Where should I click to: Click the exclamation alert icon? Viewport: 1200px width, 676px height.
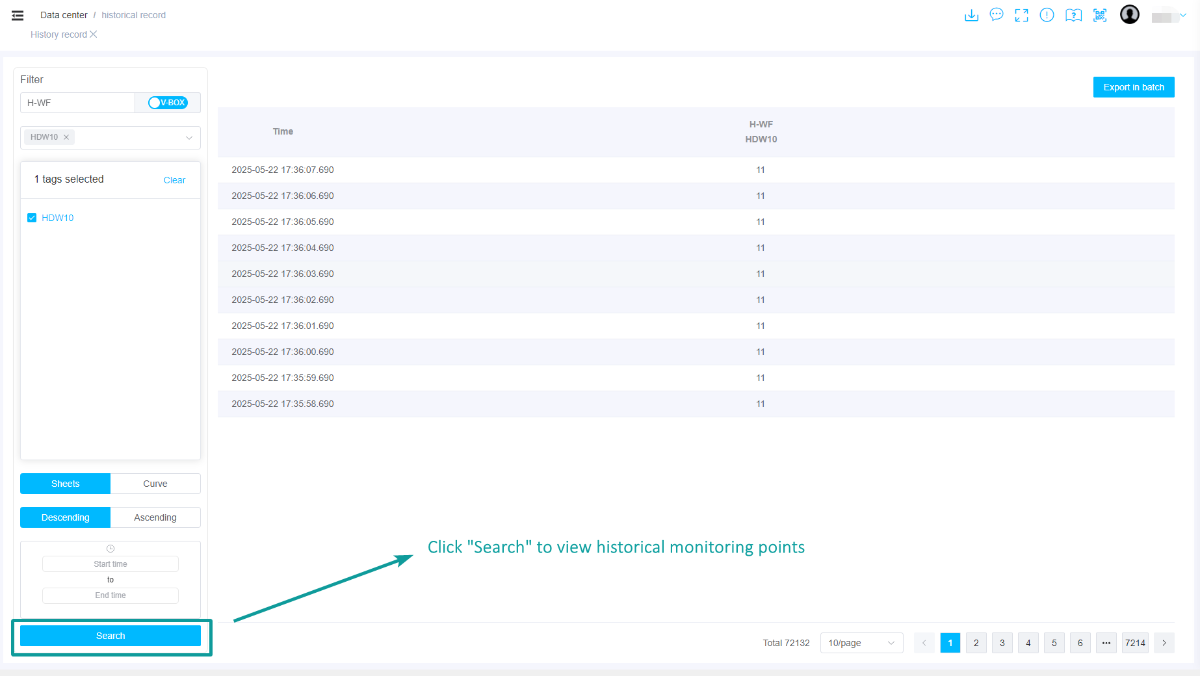1047,15
